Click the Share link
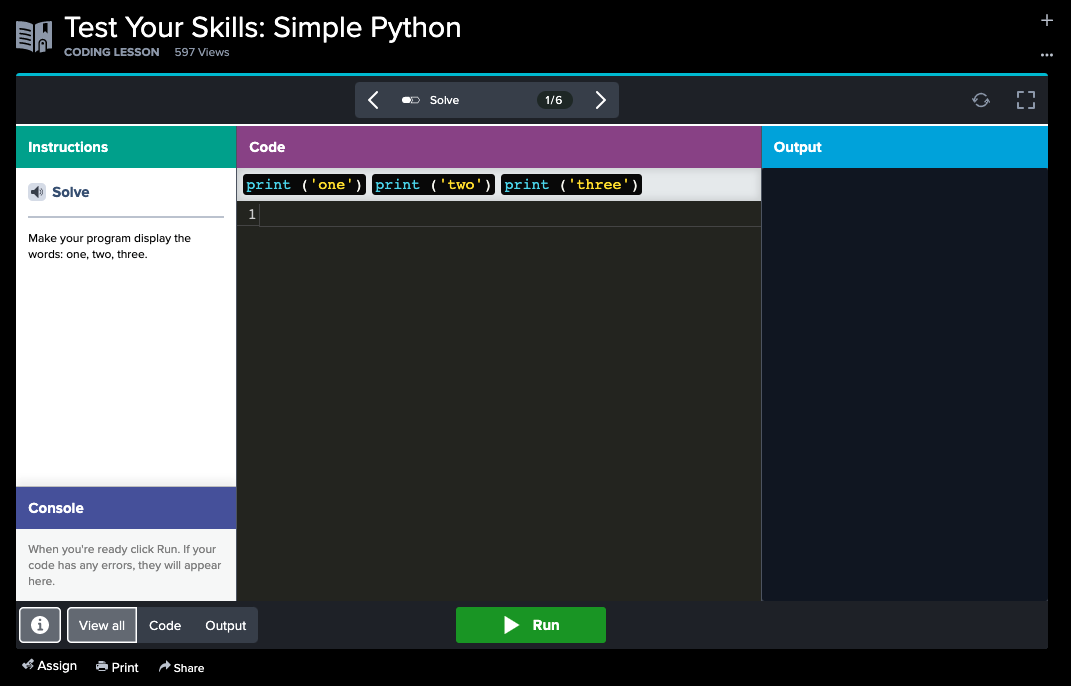 [181, 668]
